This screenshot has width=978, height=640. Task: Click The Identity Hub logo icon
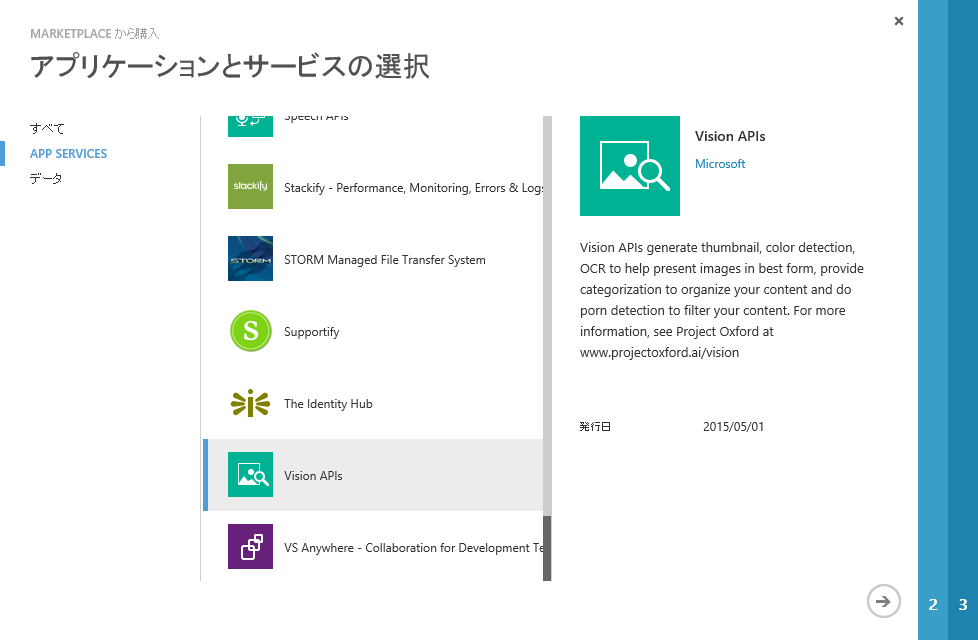(x=250, y=403)
